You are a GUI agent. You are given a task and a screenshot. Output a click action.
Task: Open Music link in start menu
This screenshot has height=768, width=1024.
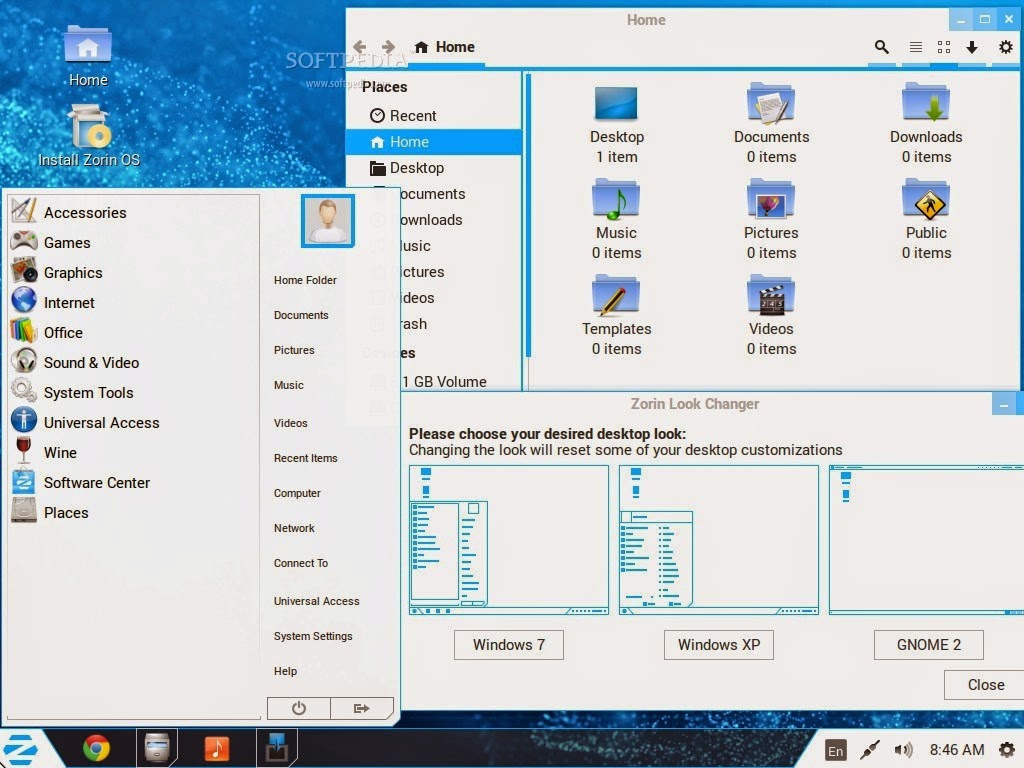(x=289, y=385)
